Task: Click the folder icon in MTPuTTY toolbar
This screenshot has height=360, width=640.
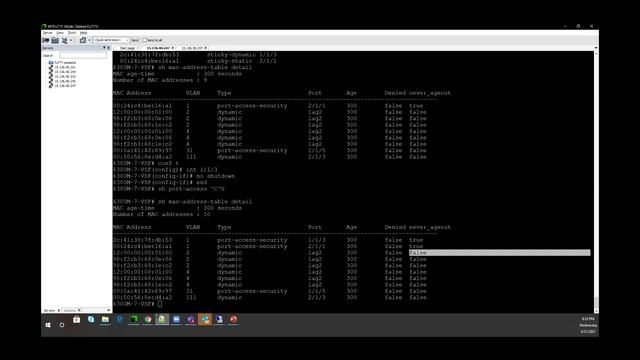Action: click(x=55, y=40)
